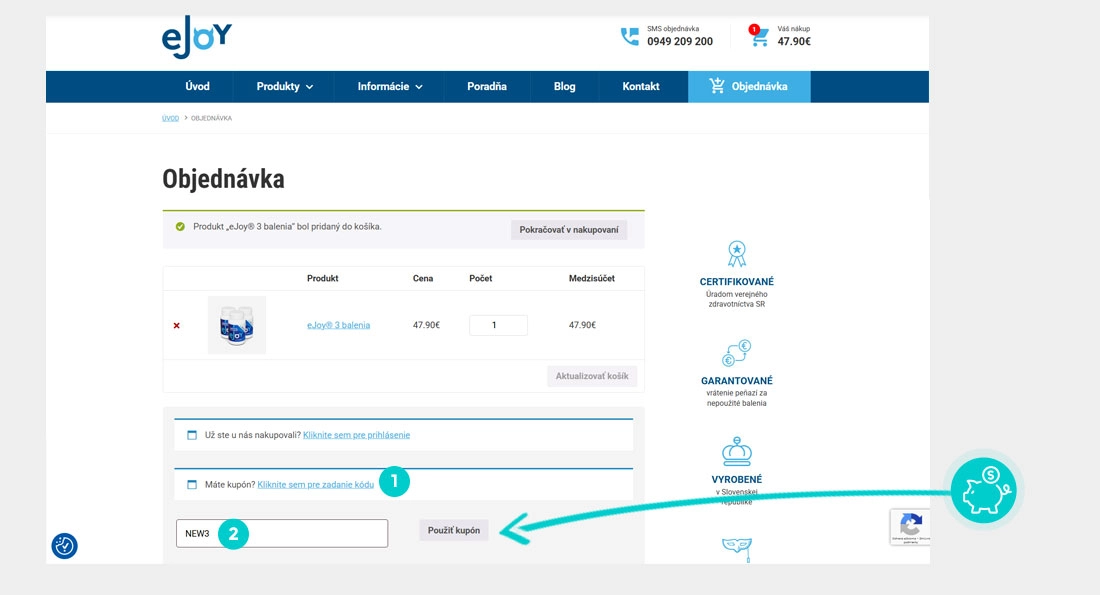Remove eJoy 3 balenia with red X
Screen dimensions: 1100x595
(x=177, y=326)
